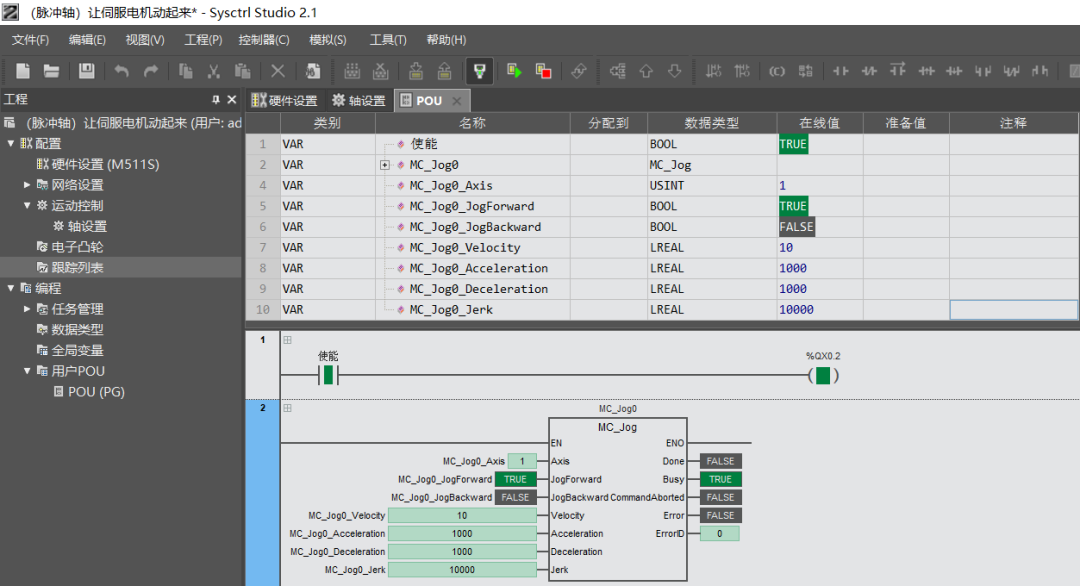Click the keyboard grid toolbar icon
This screenshot has width=1080, height=586.
point(352,71)
